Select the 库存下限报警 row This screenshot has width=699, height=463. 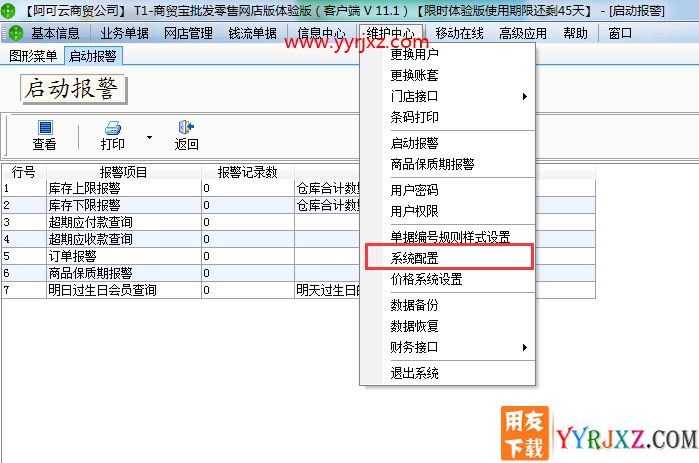click(299, 205)
